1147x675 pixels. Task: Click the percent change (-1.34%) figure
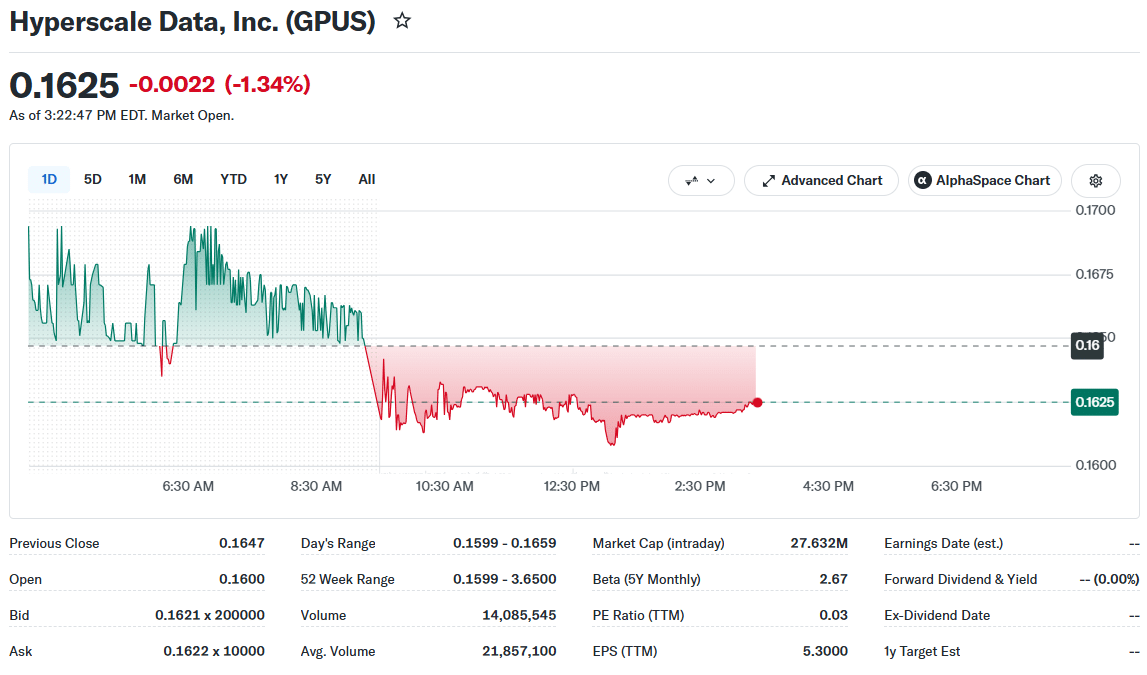[267, 84]
